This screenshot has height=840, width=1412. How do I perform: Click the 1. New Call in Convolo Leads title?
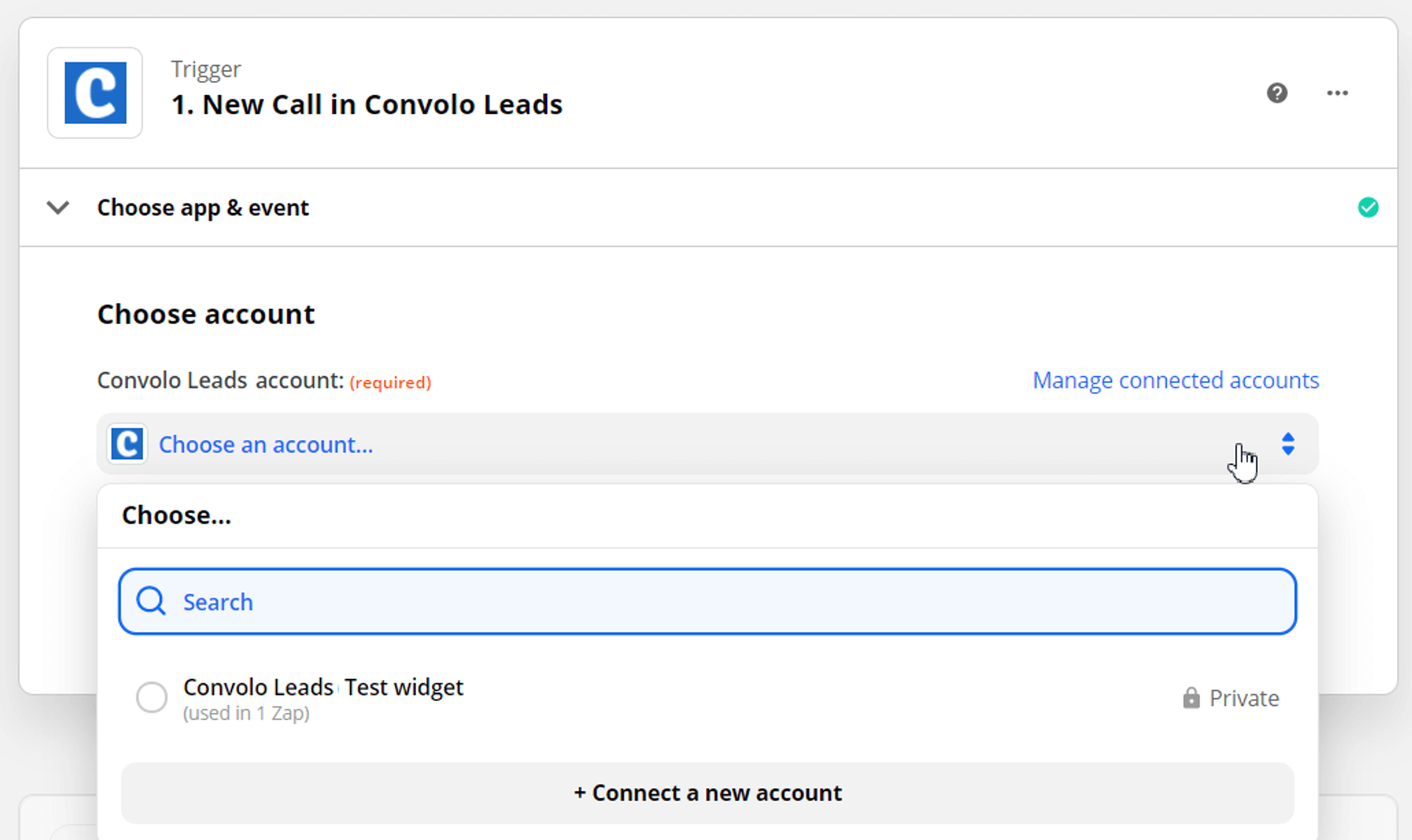(366, 104)
